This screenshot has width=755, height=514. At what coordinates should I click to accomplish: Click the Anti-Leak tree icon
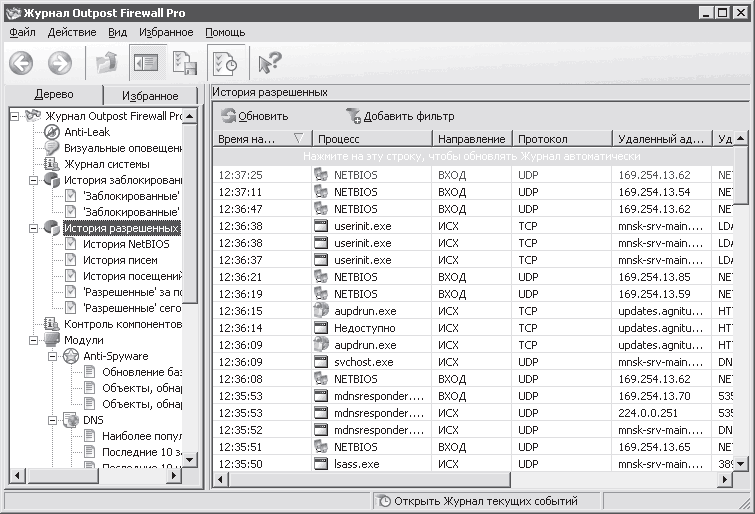coord(52,131)
